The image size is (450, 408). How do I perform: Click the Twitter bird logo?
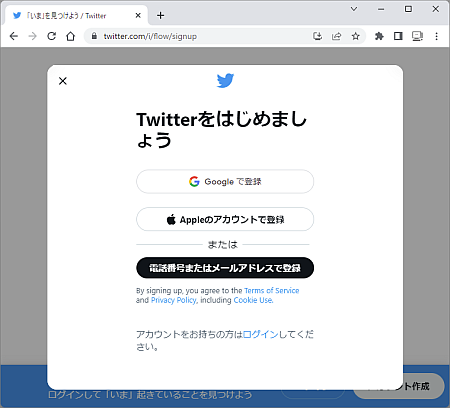225,81
